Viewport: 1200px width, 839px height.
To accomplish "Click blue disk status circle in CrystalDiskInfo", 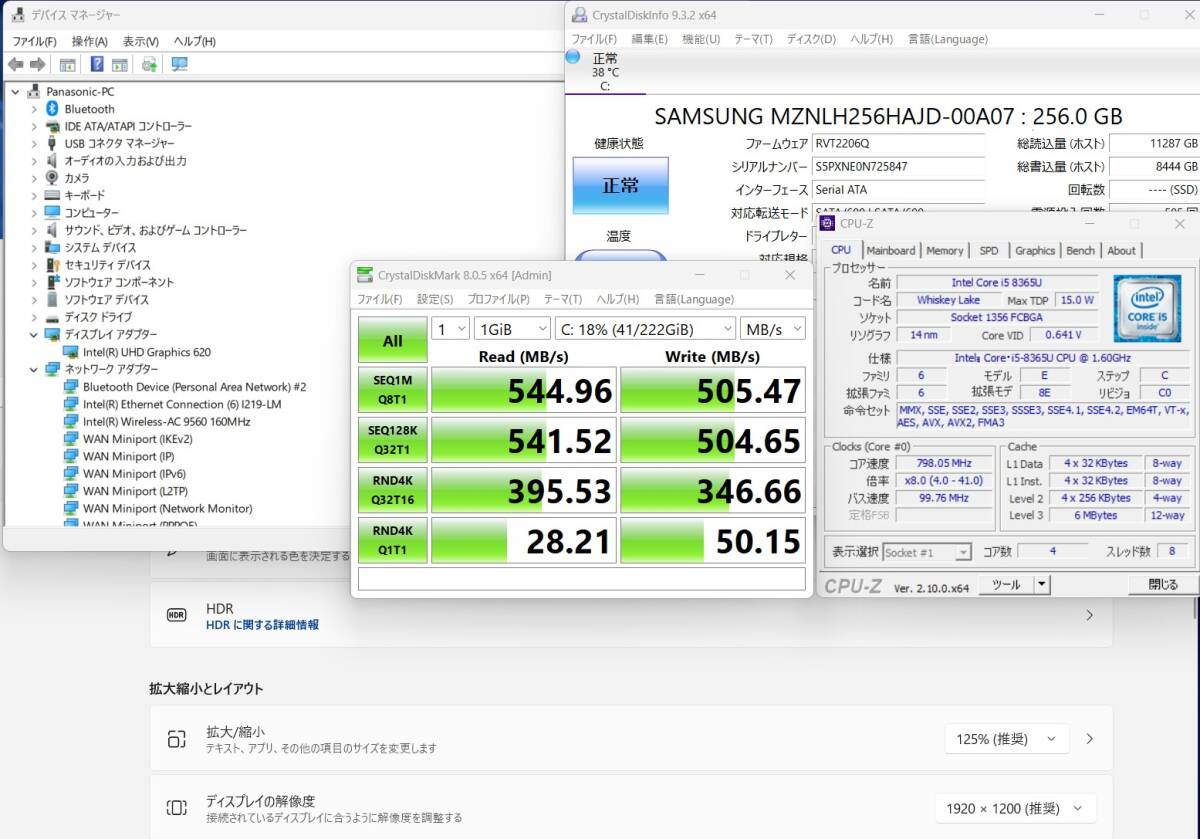I will tap(573, 57).
